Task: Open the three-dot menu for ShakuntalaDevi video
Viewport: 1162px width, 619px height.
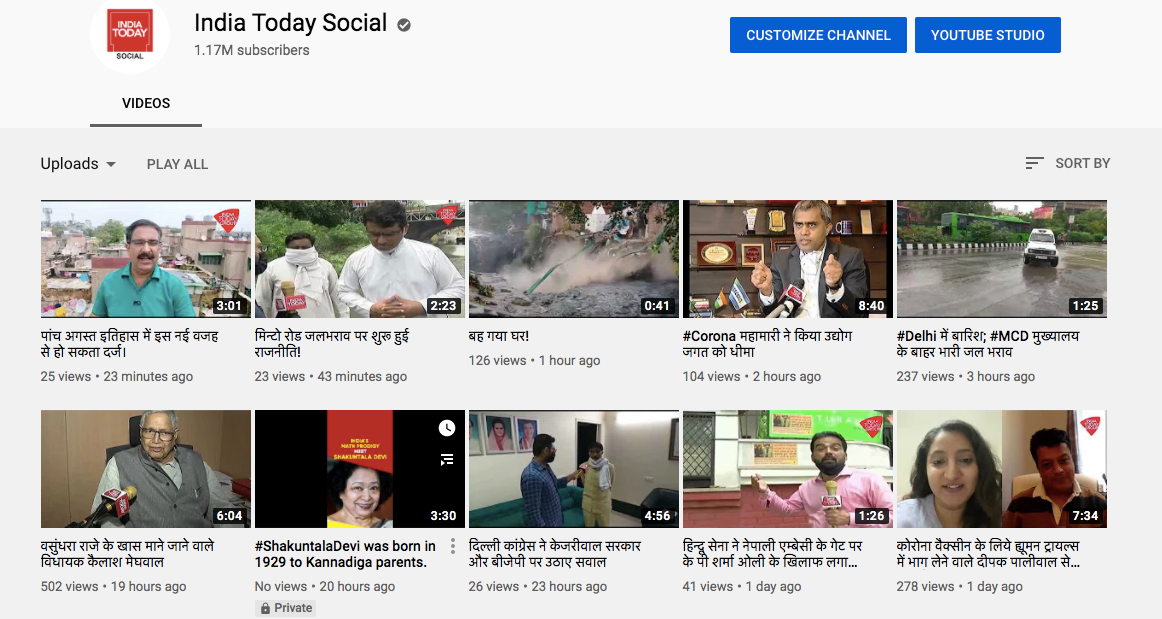Action: coord(453,547)
